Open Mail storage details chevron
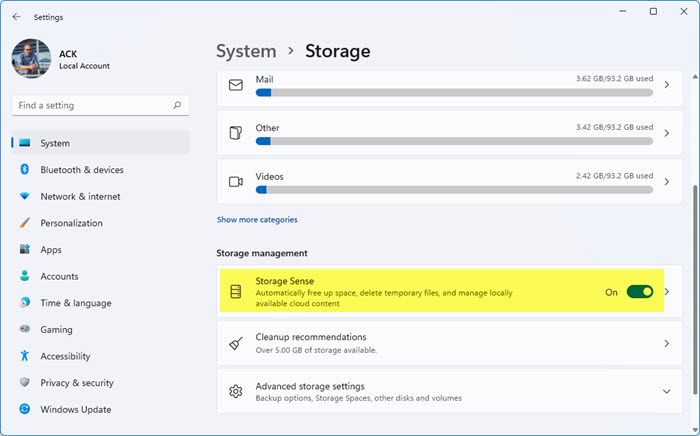The height and width of the screenshot is (436, 700). [667, 84]
